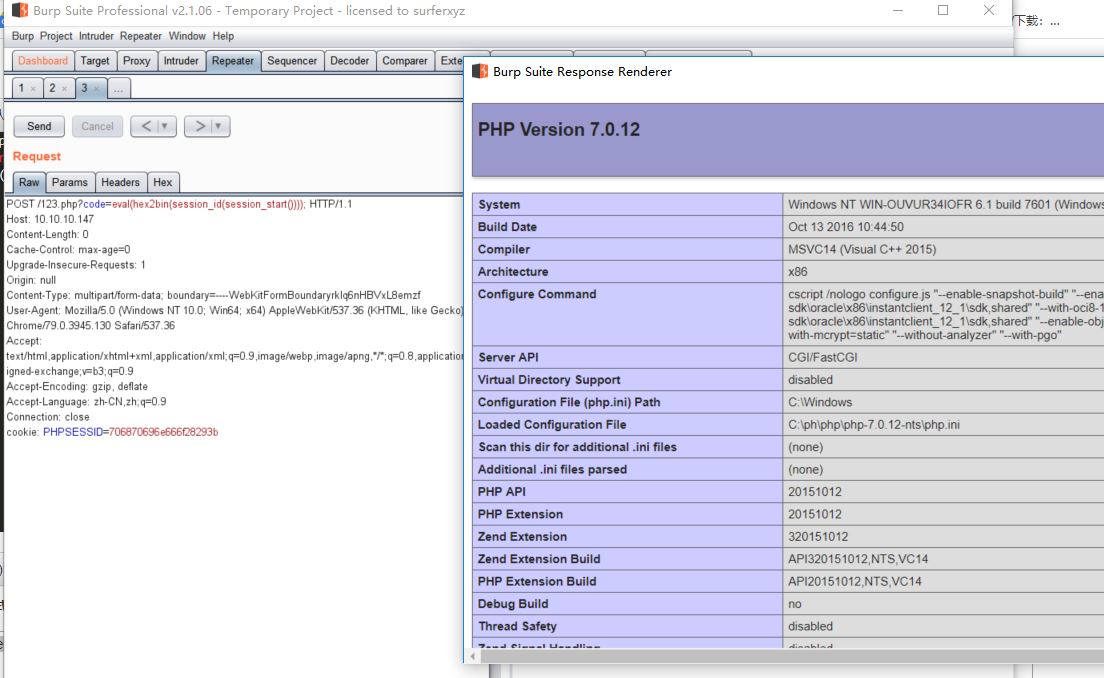The width and height of the screenshot is (1104, 678).
Task: Open the back history dropdown arrow
Action: [165, 126]
